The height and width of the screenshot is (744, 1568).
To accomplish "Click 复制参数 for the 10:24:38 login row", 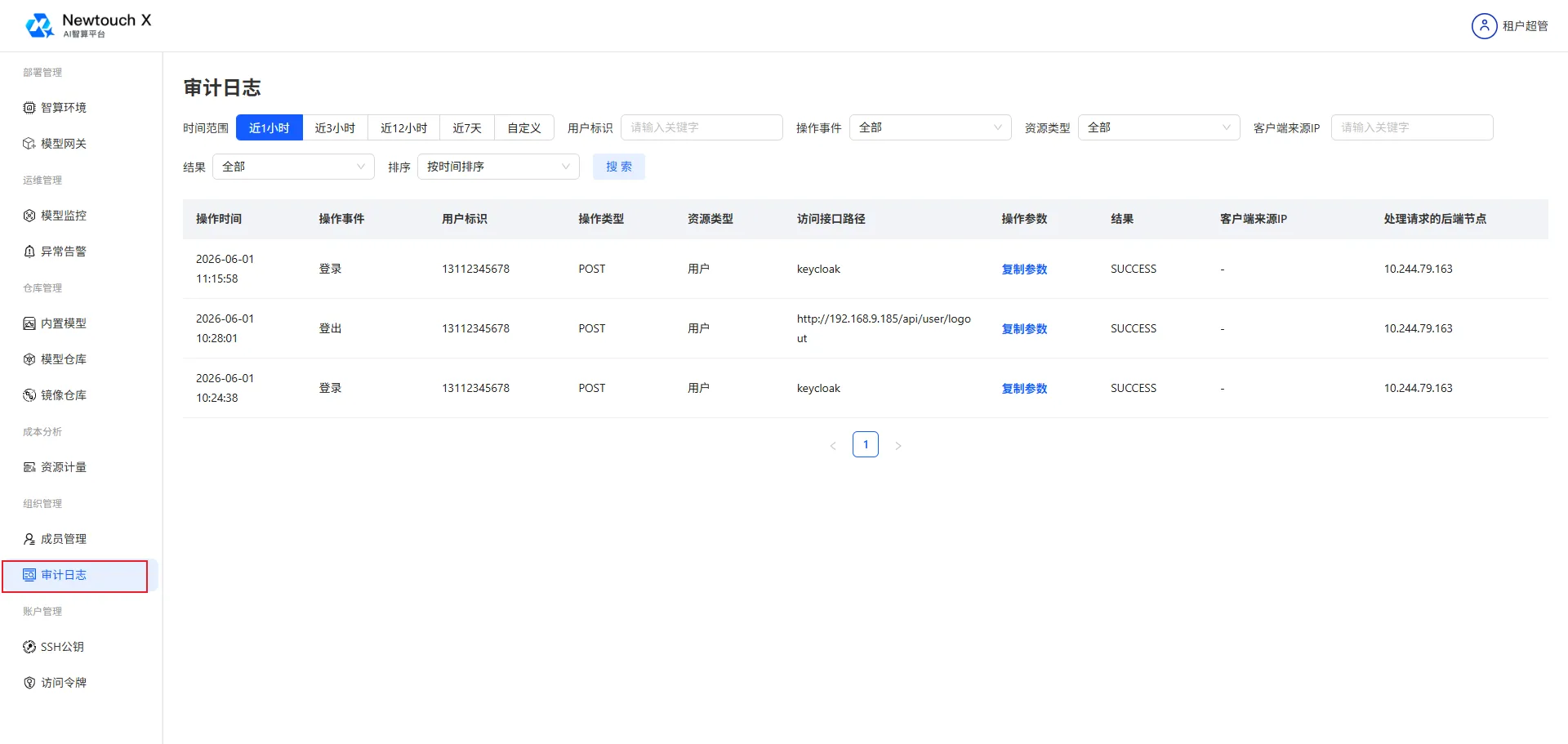I will click(1024, 388).
